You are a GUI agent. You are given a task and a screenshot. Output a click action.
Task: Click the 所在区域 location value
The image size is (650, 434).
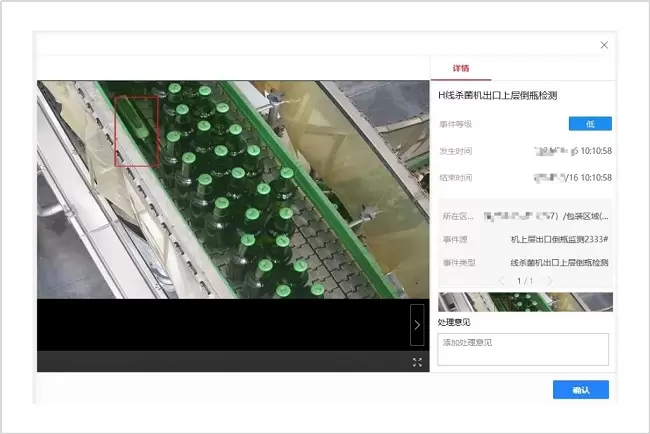[x=546, y=216]
